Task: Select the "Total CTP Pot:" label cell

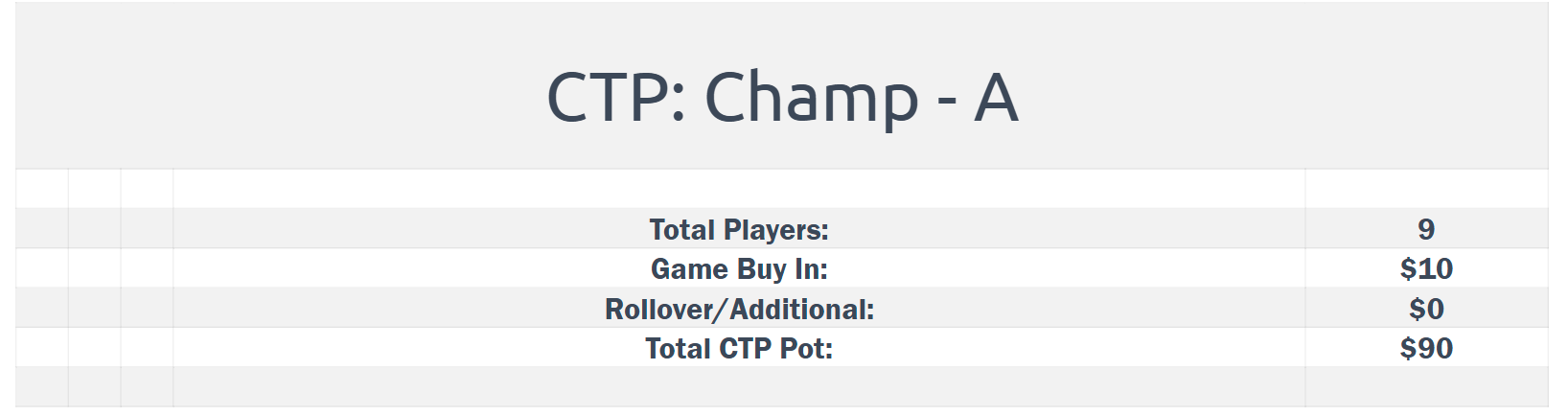Action: click(x=738, y=348)
